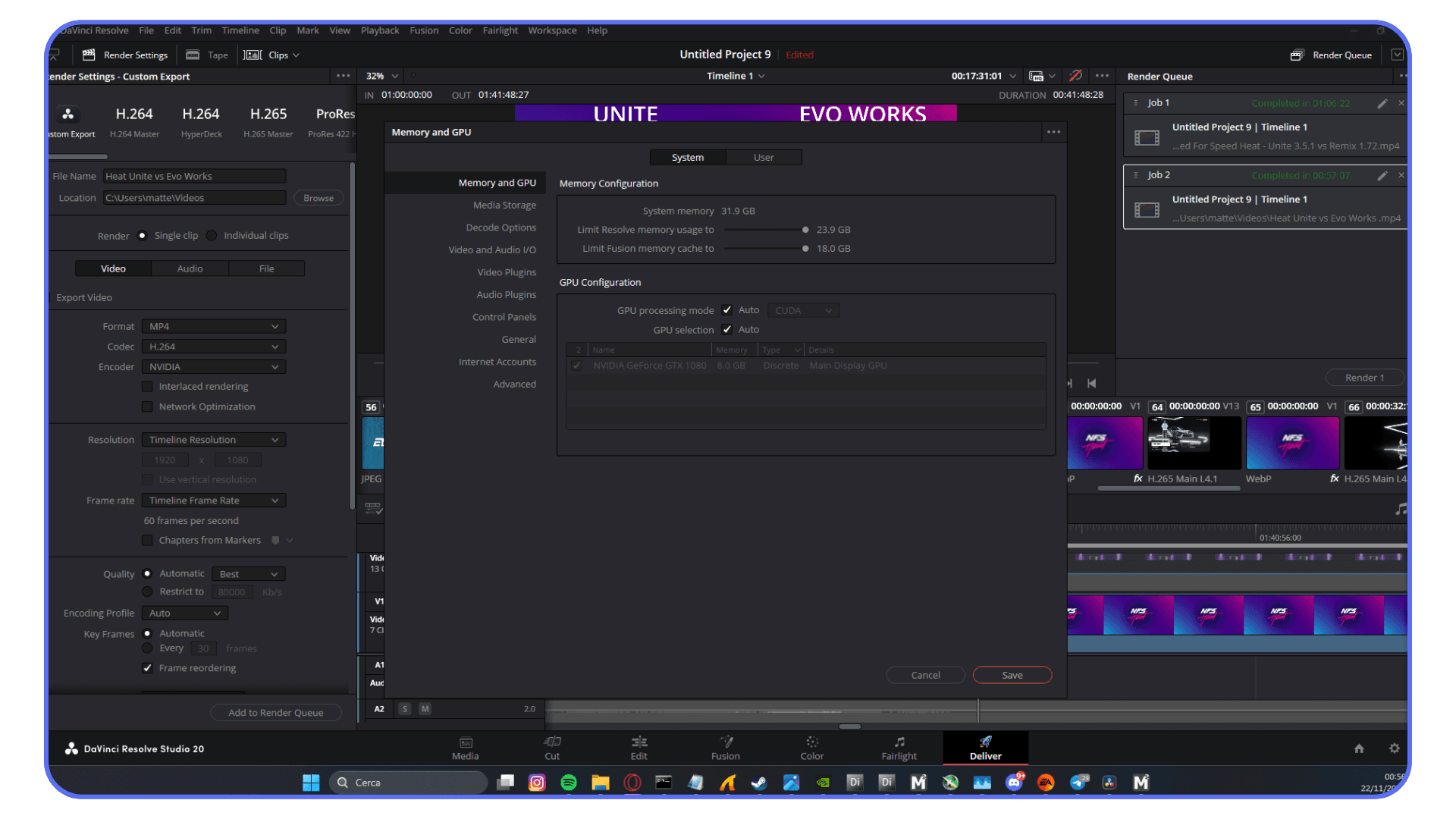
Task: Disable the Frame reordering checkbox
Action: pyautogui.click(x=147, y=668)
